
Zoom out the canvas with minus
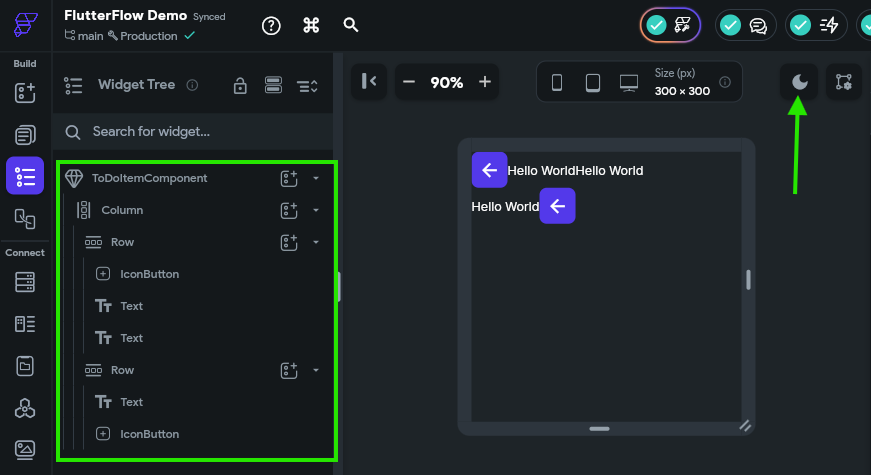click(x=409, y=82)
